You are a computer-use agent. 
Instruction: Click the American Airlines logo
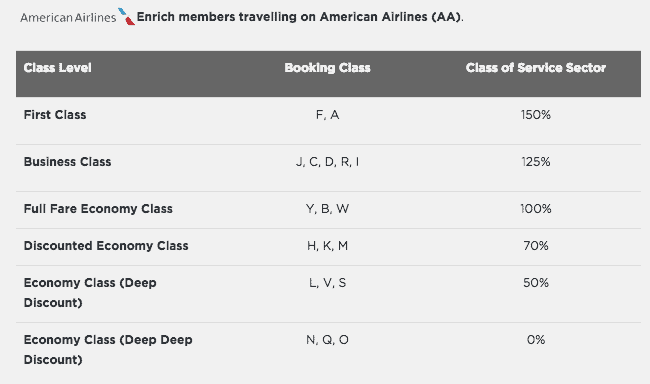(78, 17)
